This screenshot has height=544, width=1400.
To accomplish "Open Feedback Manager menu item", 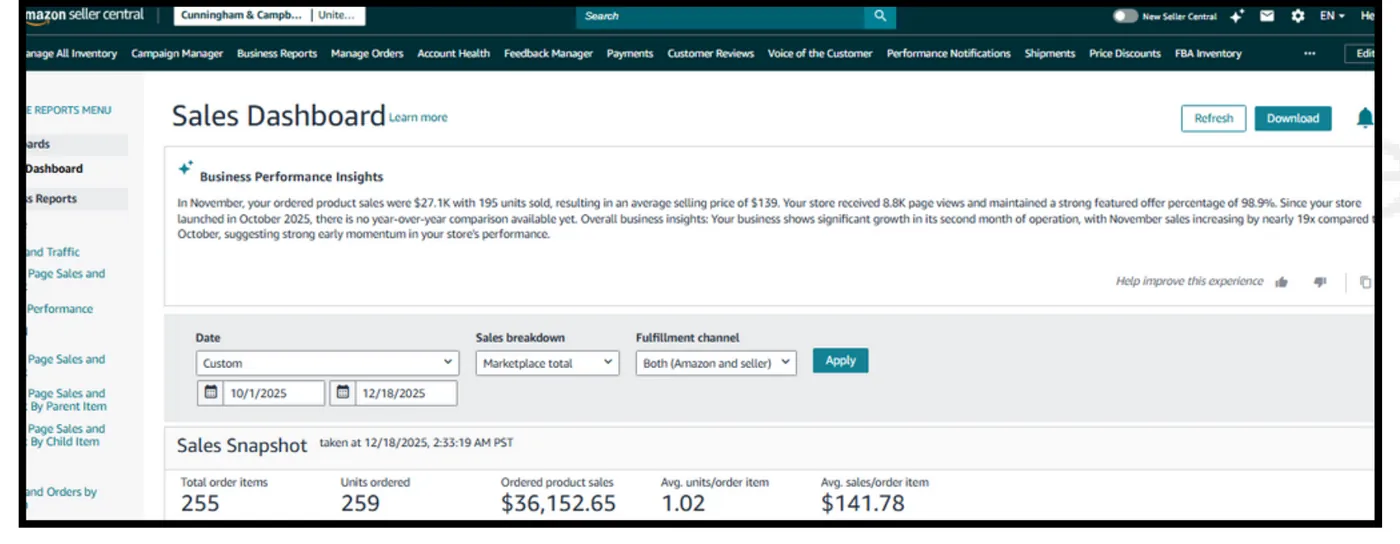I will (x=548, y=54).
